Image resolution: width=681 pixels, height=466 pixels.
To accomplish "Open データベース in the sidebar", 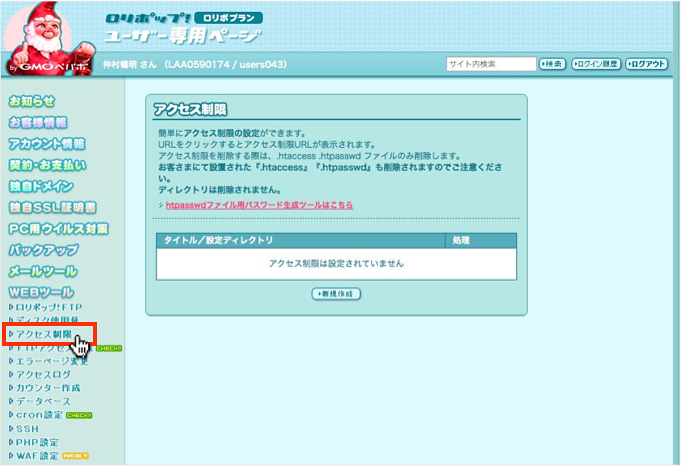I will 43,402.
